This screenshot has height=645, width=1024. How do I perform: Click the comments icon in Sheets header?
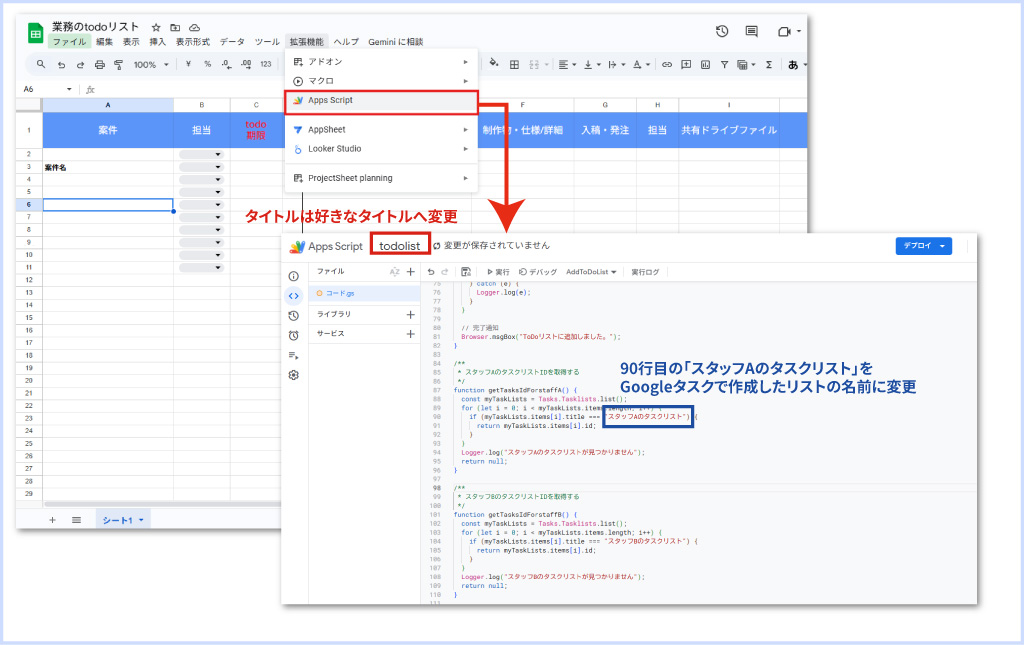tap(752, 32)
